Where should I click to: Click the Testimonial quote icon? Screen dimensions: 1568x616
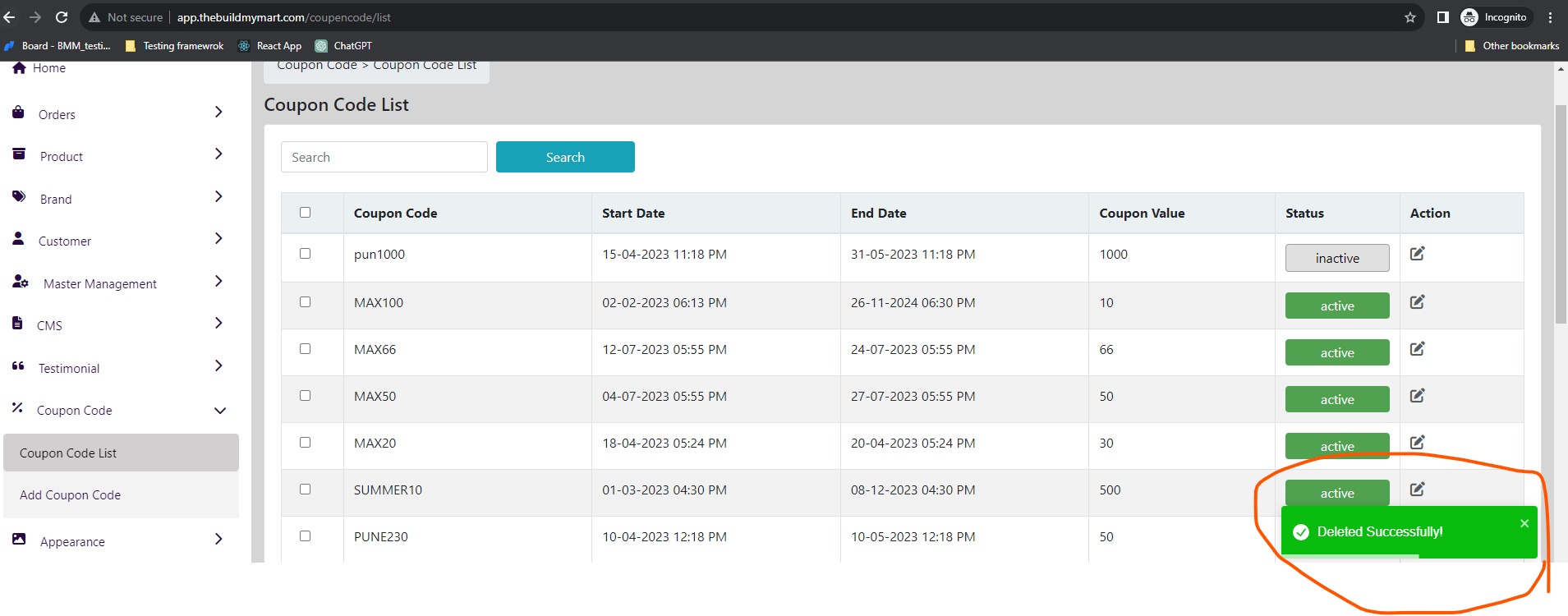pyautogui.click(x=18, y=366)
